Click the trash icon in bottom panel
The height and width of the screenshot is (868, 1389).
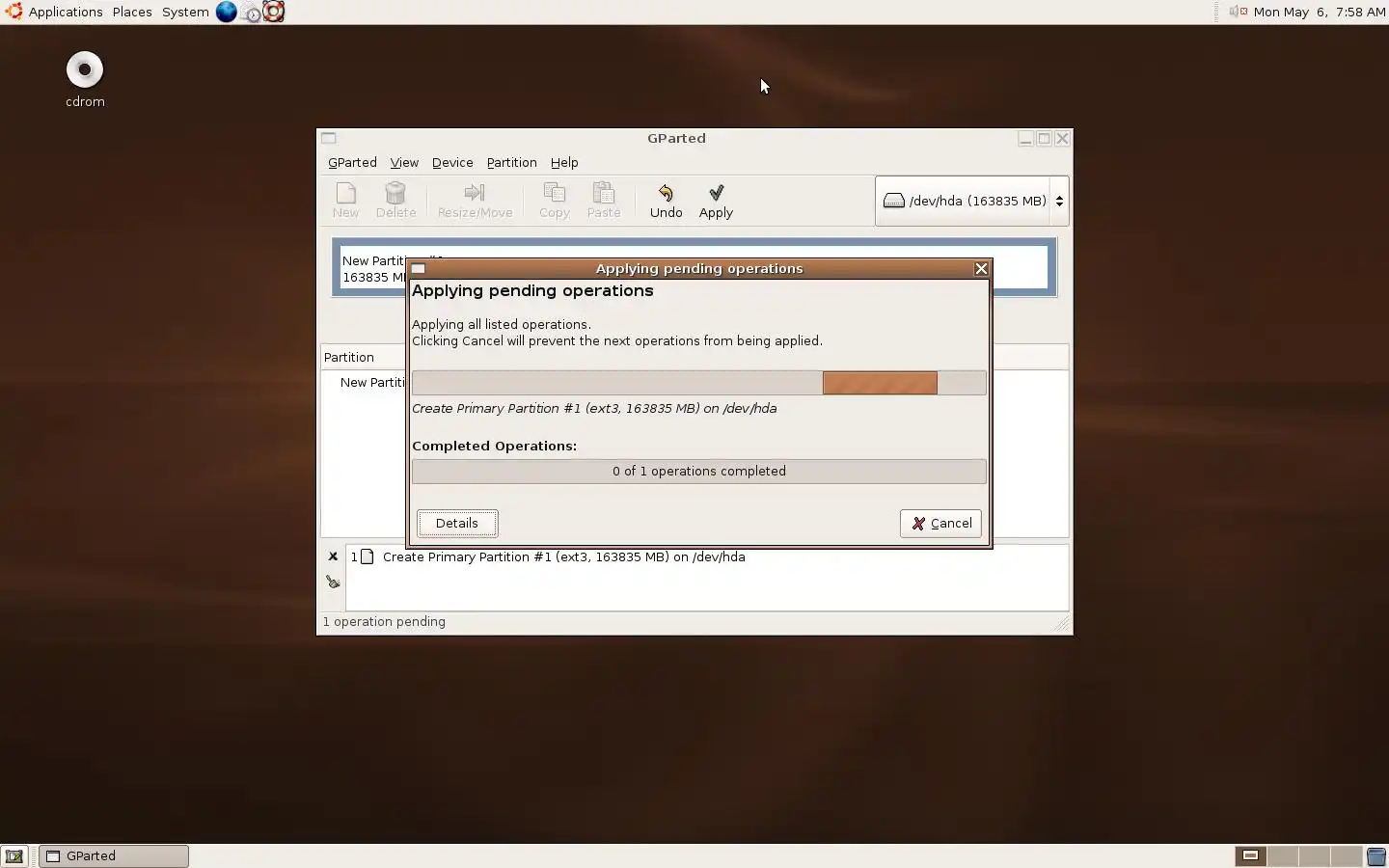coord(1376,856)
